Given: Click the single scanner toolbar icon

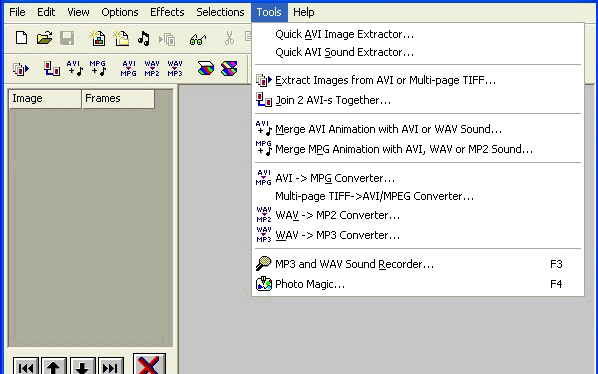Looking at the screenshot, I should [x=206, y=69].
